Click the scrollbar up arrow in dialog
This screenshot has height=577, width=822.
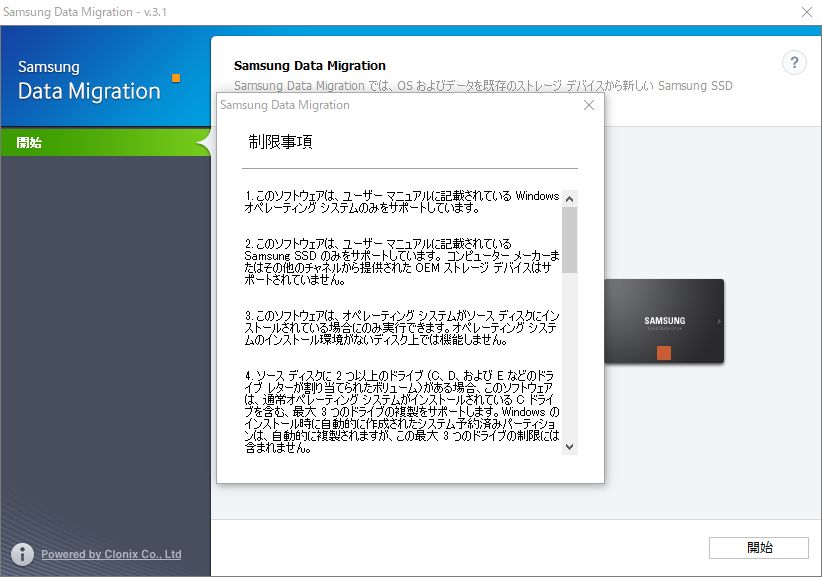(569, 199)
